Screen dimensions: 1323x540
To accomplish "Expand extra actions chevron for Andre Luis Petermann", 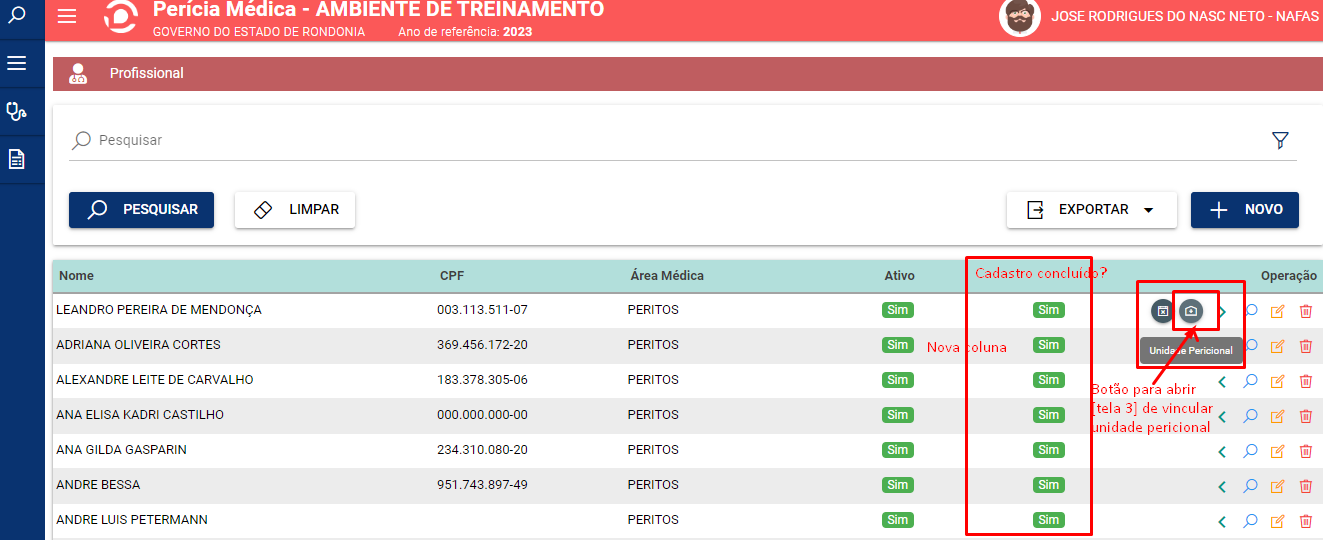I will [x=1222, y=521].
